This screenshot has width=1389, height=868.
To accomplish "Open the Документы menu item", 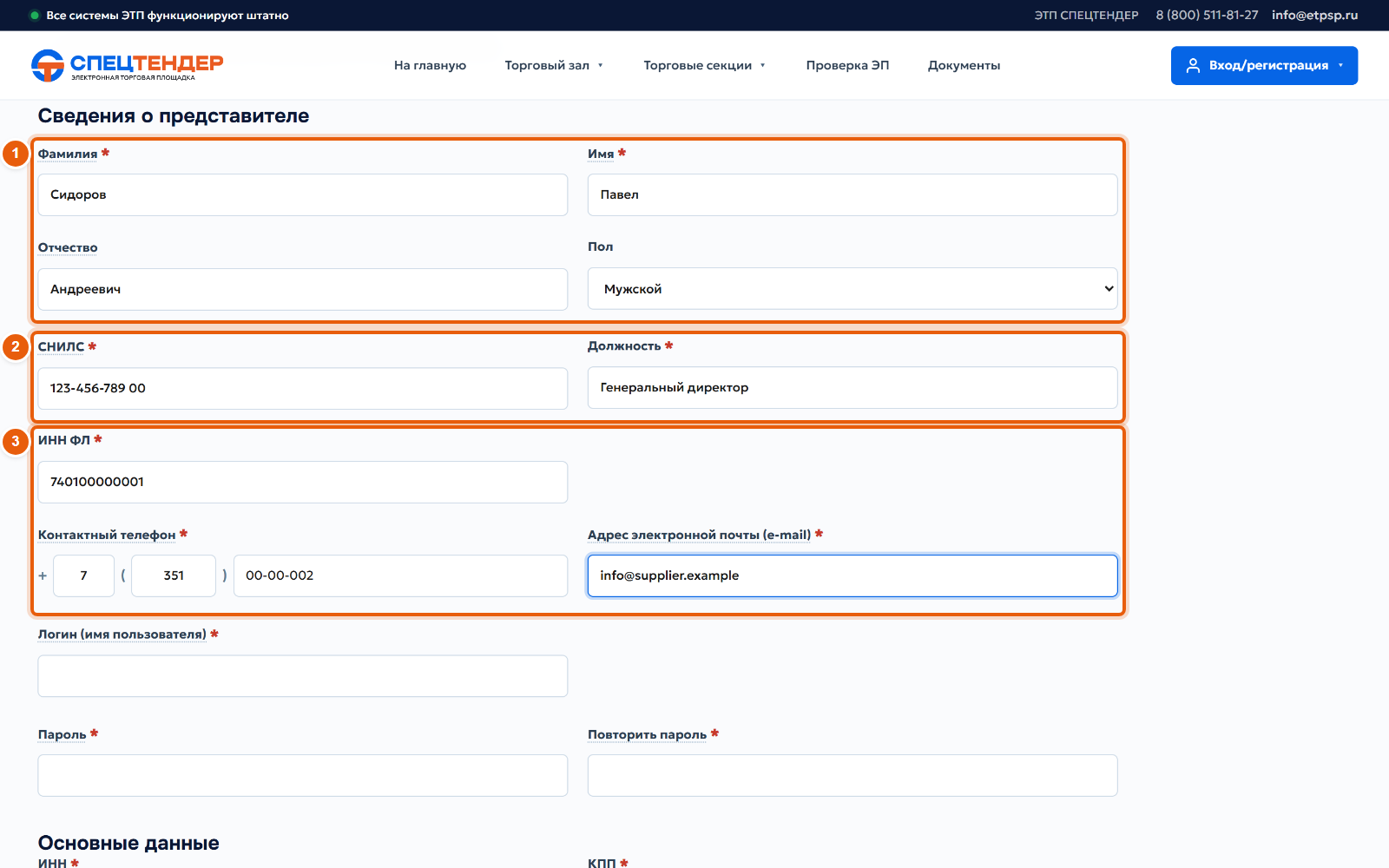I will (x=964, y=65).
